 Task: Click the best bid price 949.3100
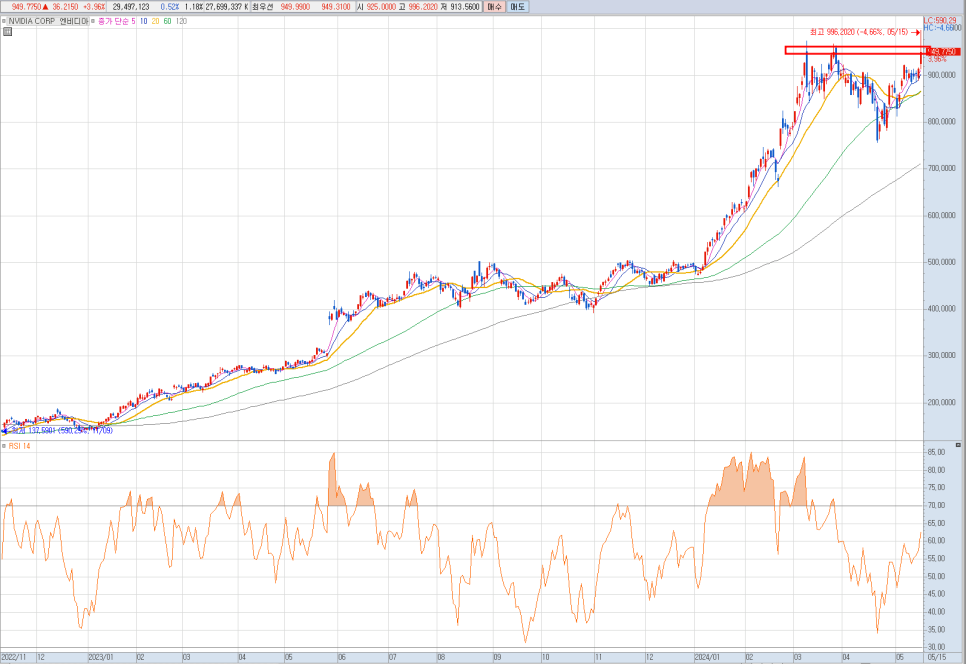click(336, 7)
